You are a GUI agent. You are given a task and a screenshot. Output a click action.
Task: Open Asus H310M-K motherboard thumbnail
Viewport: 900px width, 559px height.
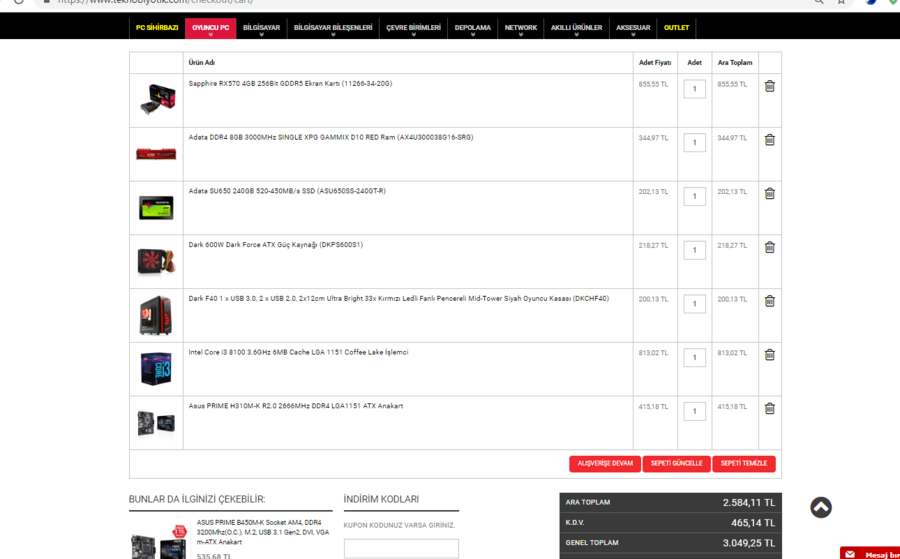[x=156, y=422]
